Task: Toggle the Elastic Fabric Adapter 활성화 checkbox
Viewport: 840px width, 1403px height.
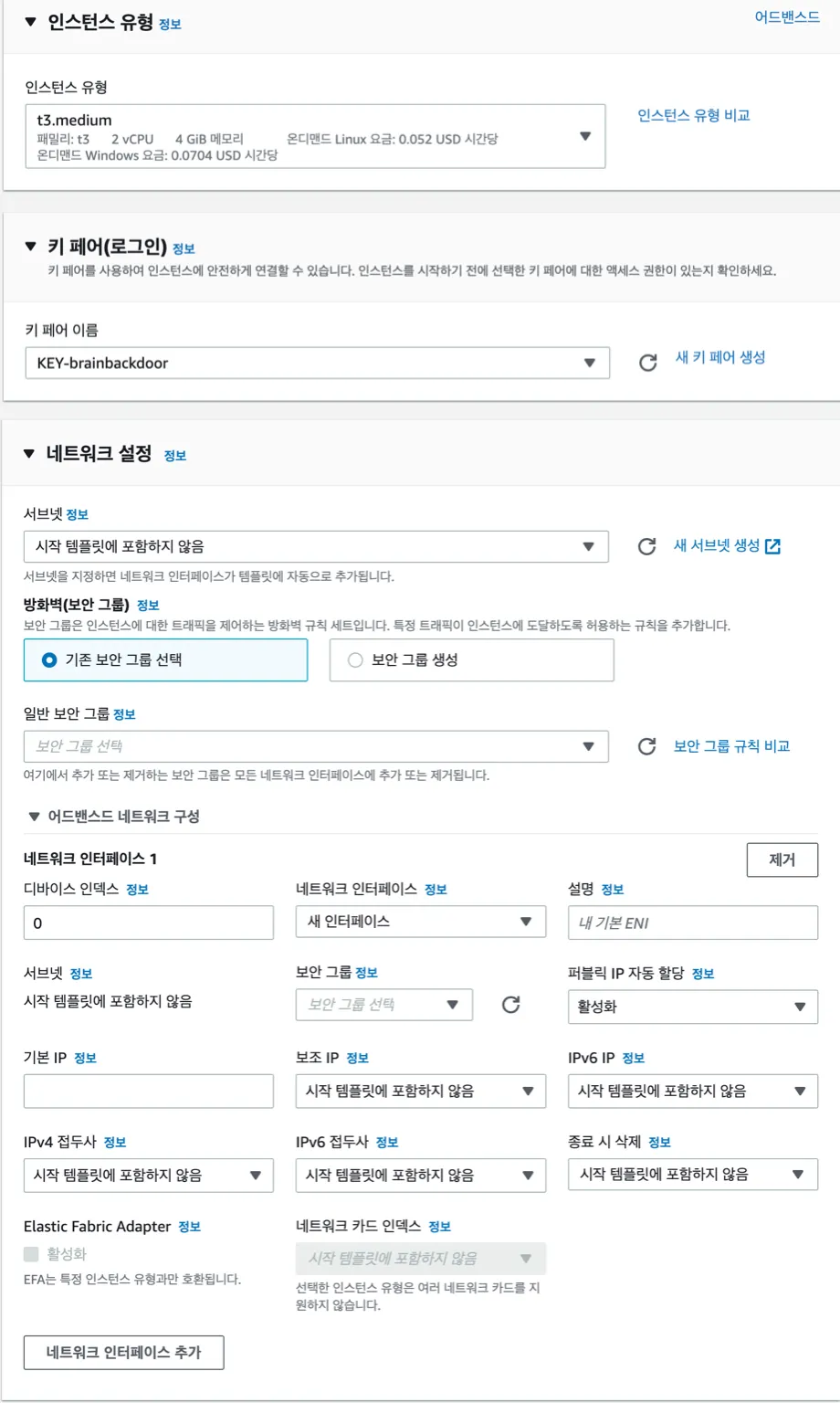Action: tap(31, 1254)
